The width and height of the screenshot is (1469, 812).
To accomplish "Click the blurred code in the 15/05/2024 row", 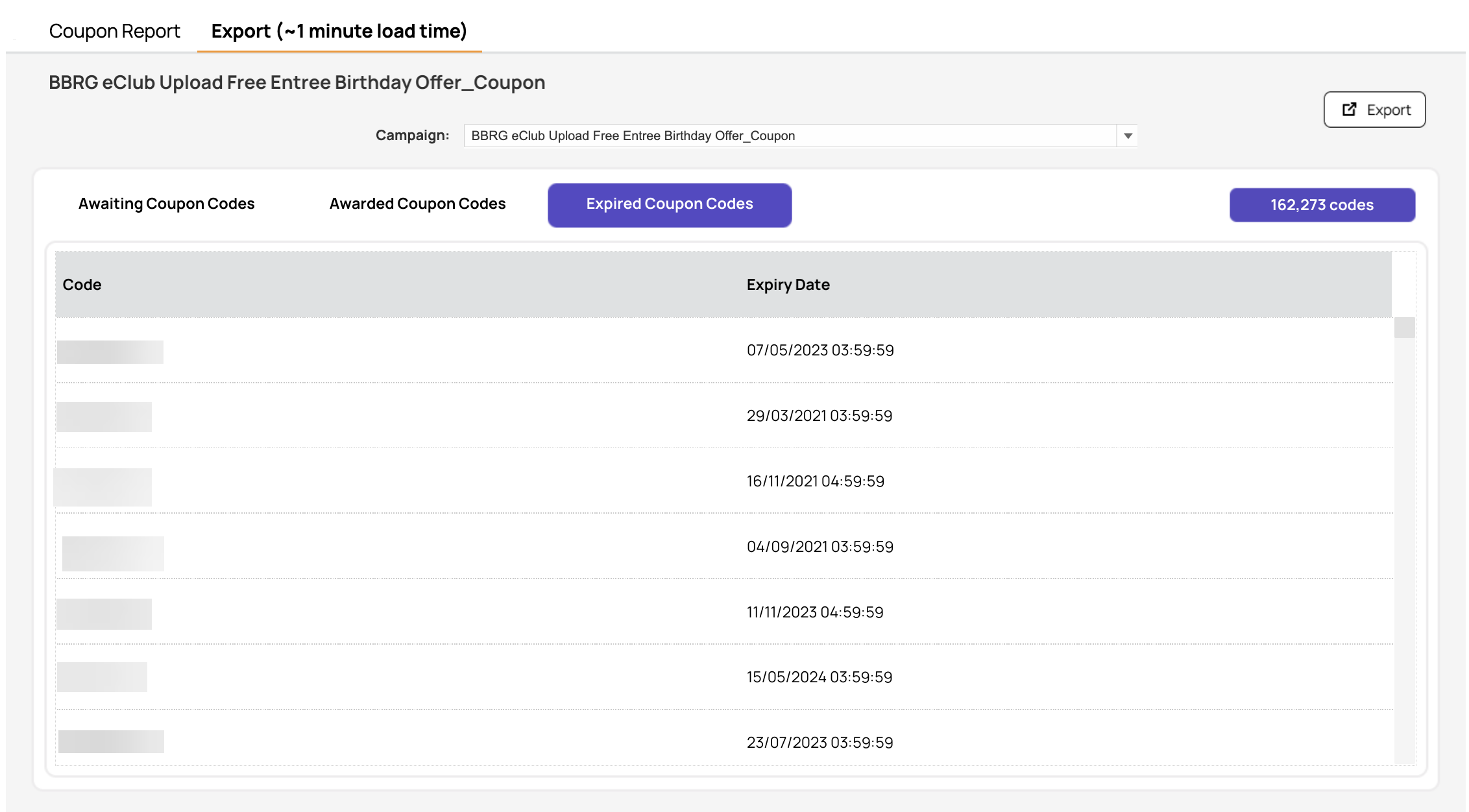I will [102, 677].
